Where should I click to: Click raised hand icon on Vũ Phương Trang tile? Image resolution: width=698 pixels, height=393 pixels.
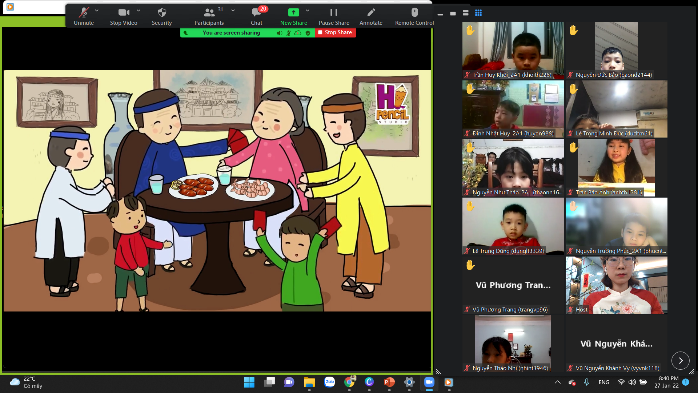(470, 265)
